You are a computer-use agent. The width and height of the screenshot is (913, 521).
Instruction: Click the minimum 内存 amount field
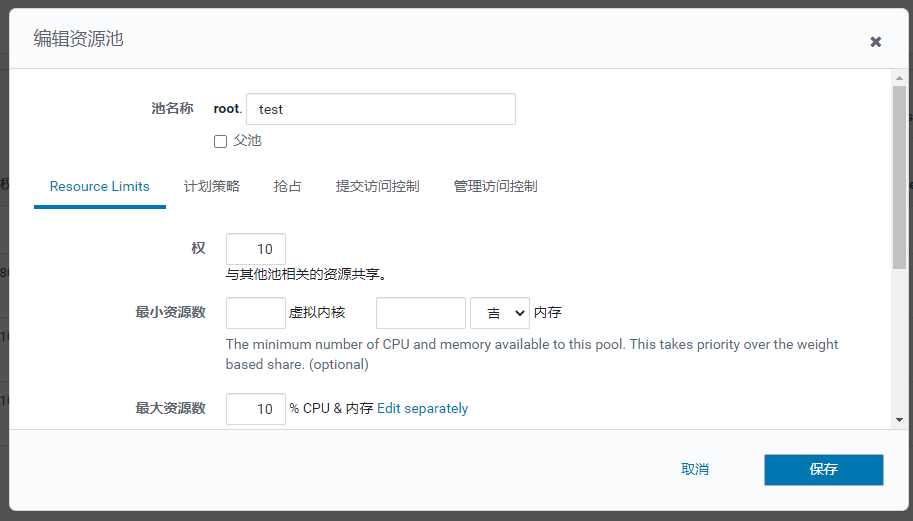420,313
